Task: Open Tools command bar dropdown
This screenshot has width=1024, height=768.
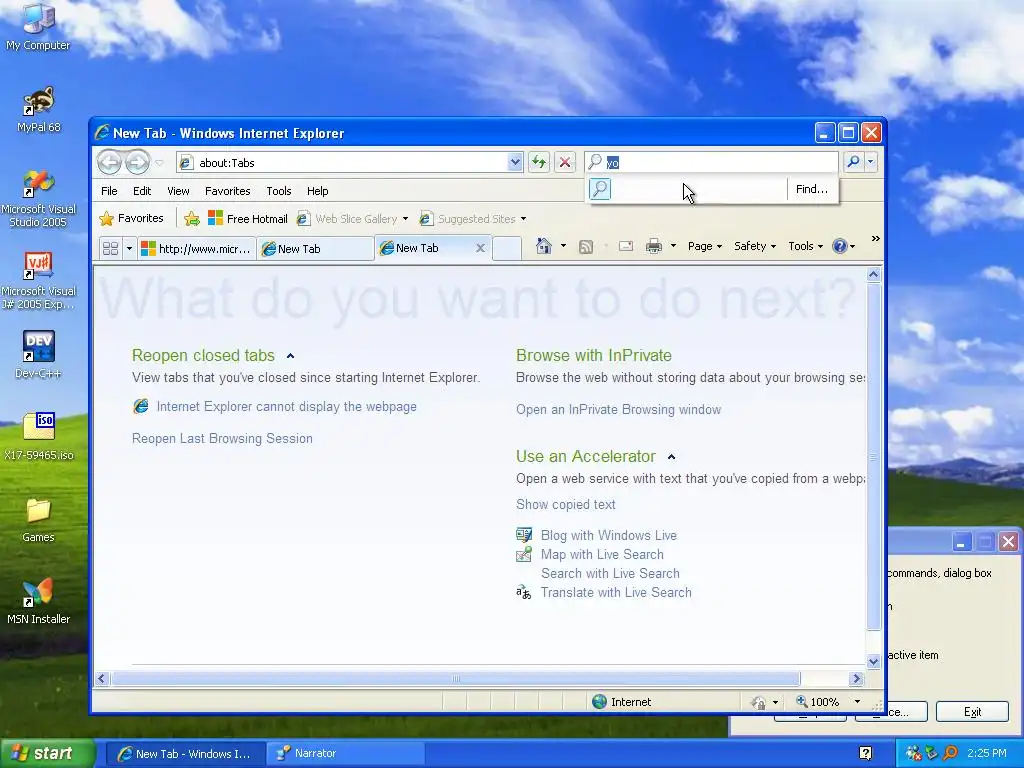Action: (x=805, y=246)
